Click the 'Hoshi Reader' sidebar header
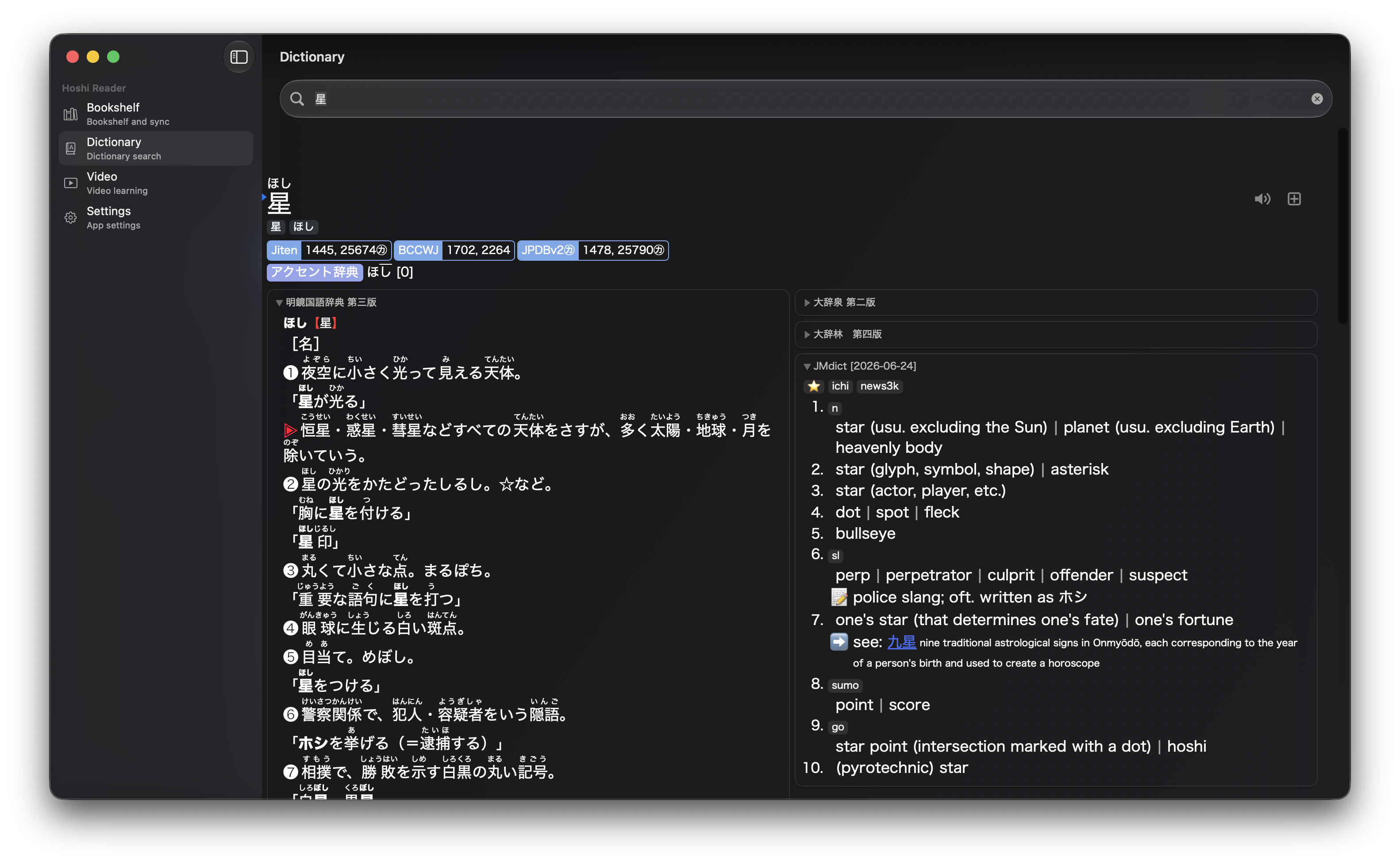This screenshot has width=1400, height=865. [x=94, y=88]
